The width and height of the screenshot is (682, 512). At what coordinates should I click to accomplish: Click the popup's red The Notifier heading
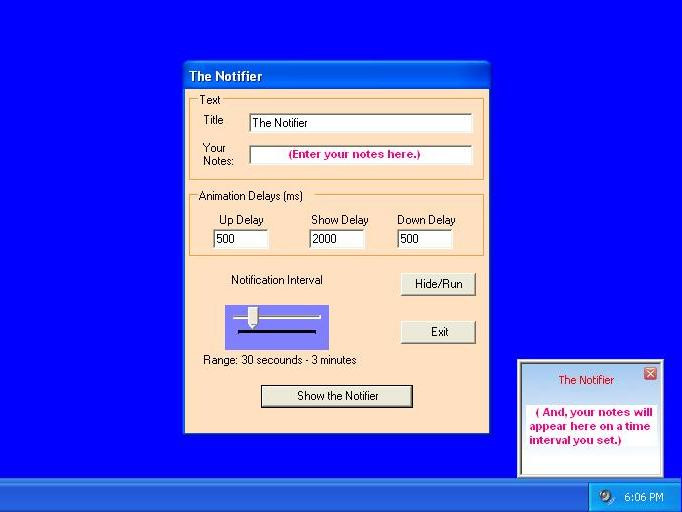(x=586, y=380)
